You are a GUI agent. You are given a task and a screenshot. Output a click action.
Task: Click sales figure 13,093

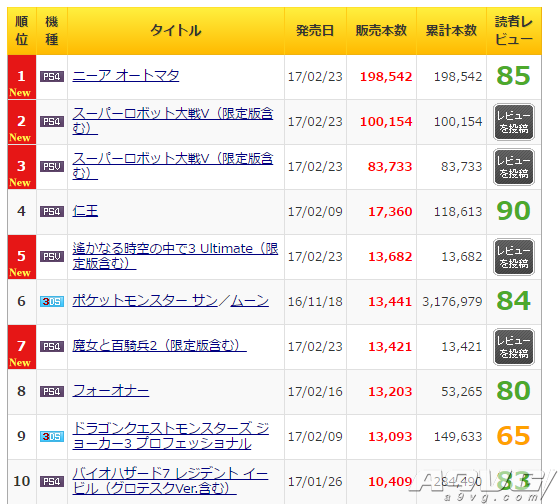390,436
